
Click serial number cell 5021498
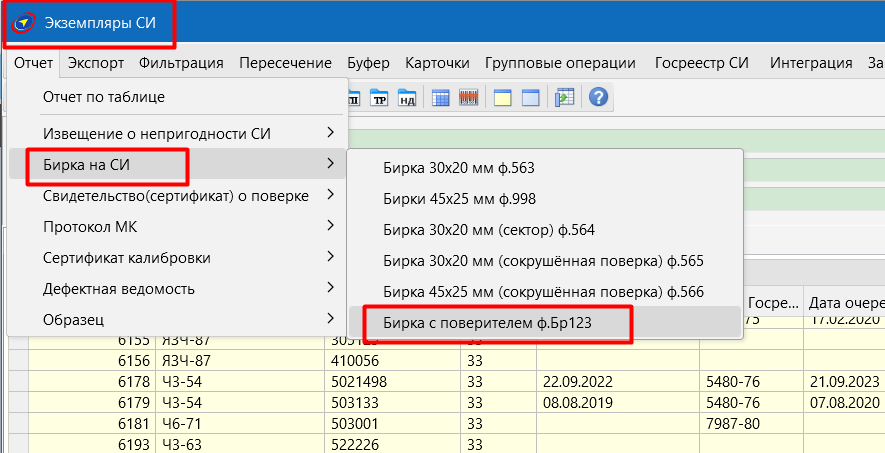393,382
